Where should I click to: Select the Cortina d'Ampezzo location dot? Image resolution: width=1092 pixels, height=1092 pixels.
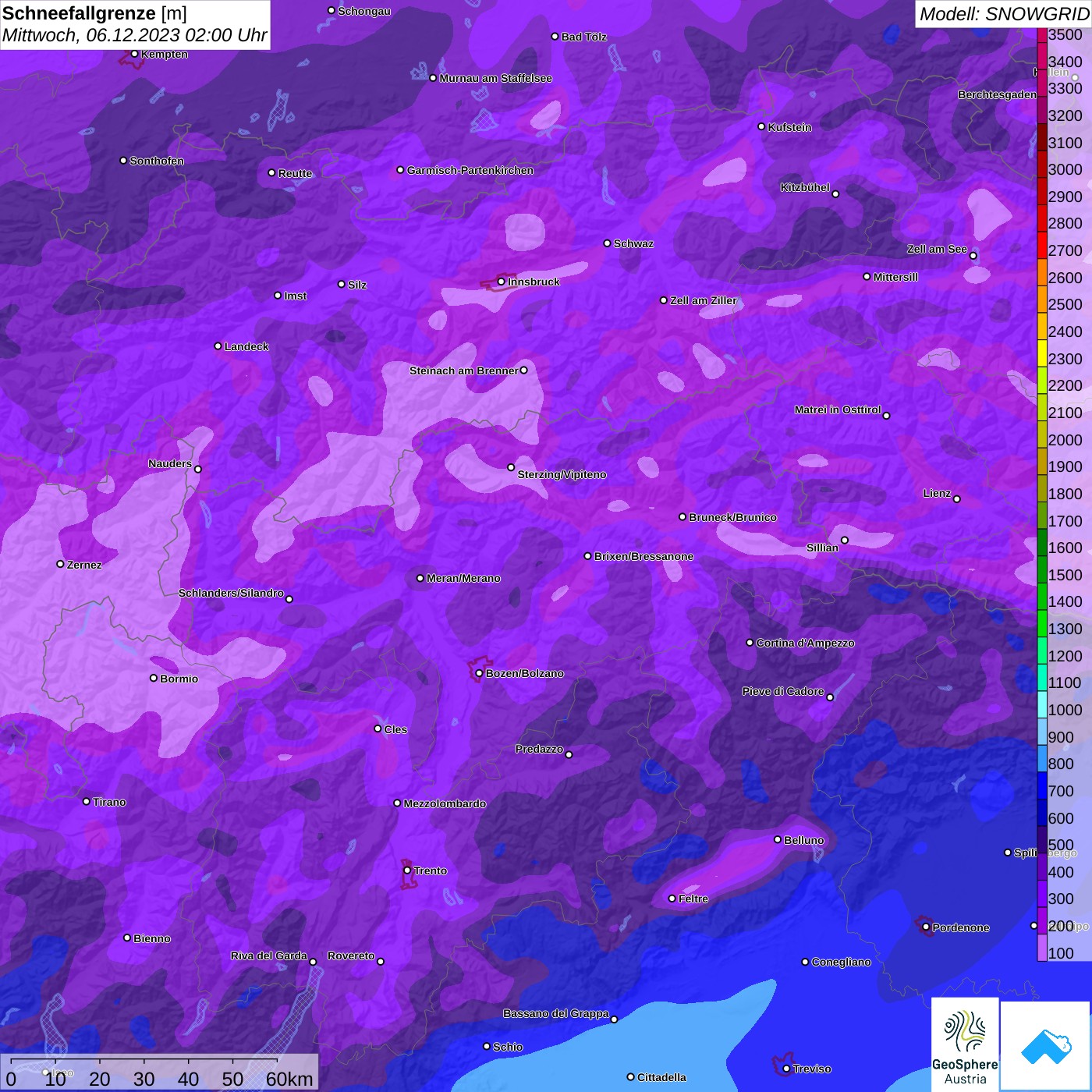coord(750,643)
